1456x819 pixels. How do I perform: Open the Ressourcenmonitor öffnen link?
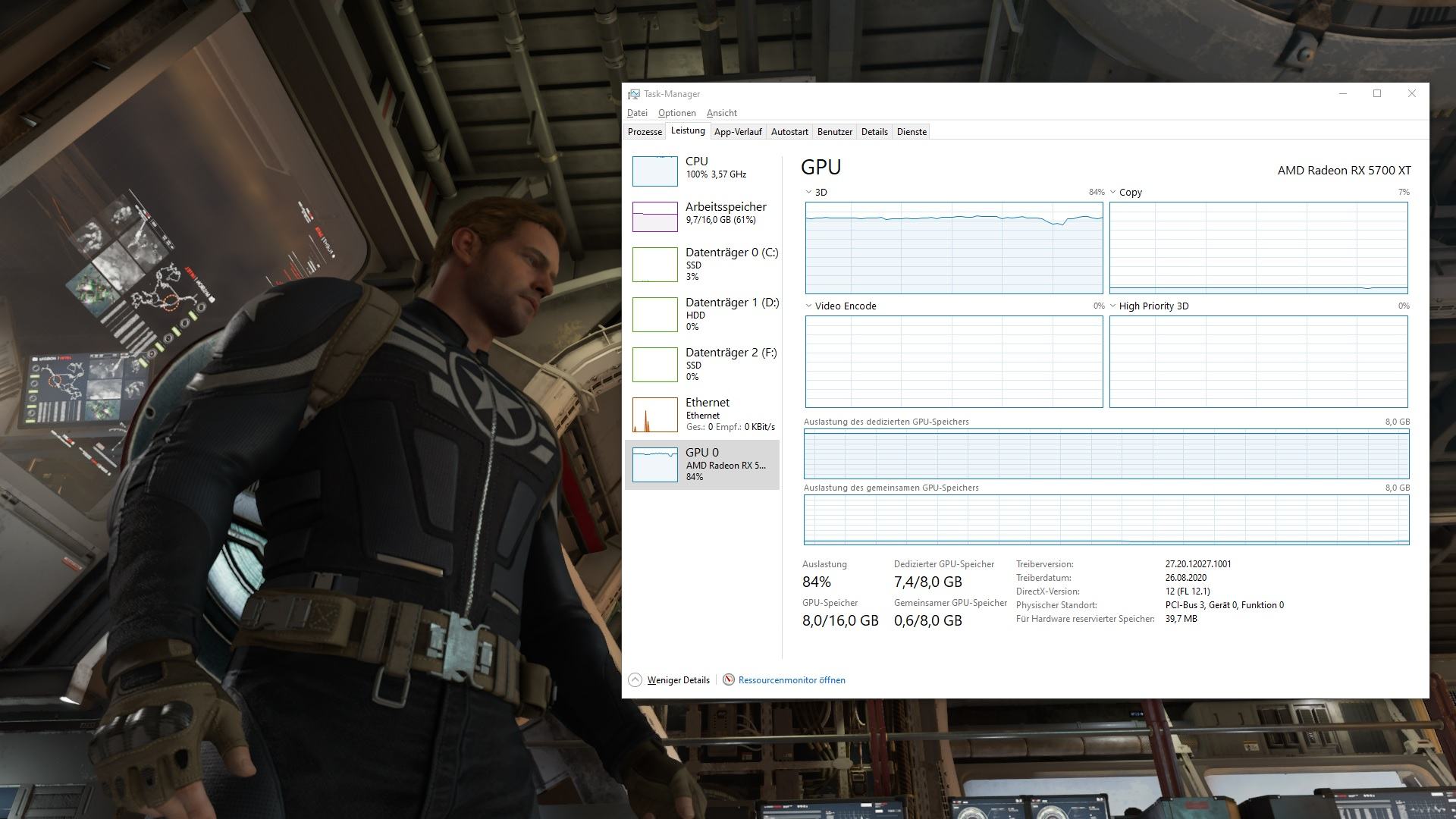(x=792, y=680)
